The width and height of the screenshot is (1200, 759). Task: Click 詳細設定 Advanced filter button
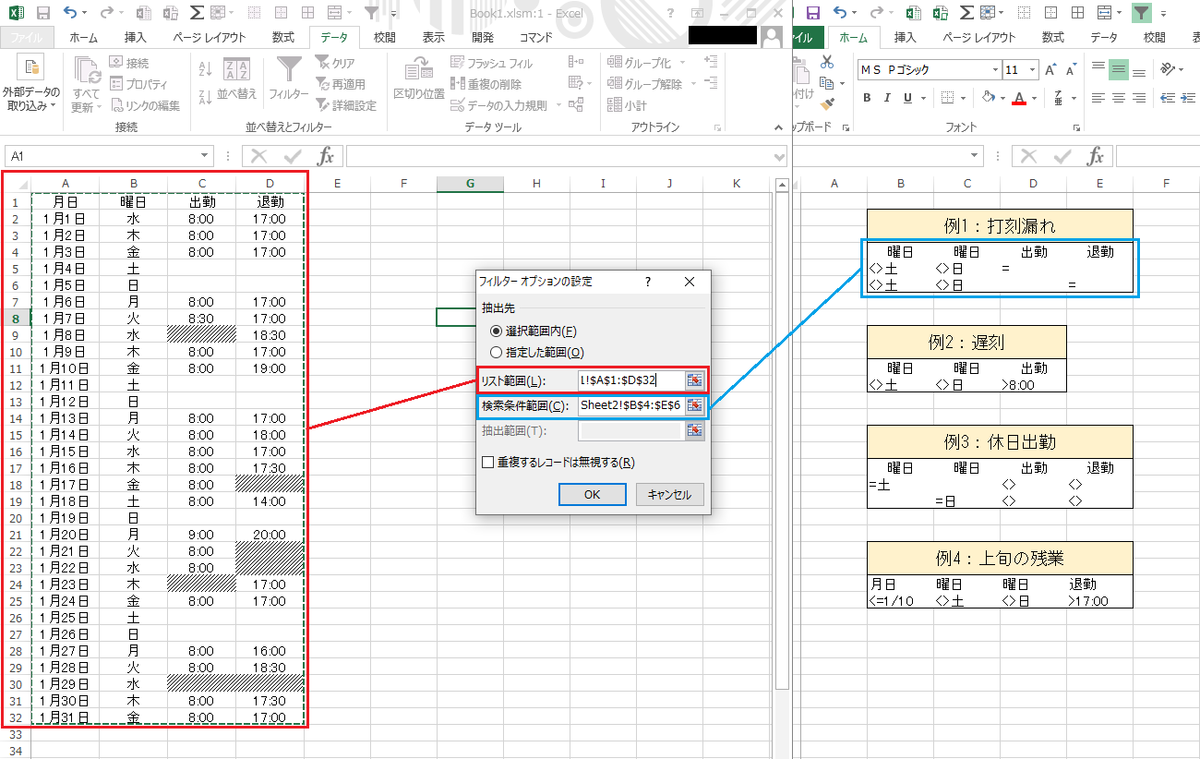click(x=346, y=105)
